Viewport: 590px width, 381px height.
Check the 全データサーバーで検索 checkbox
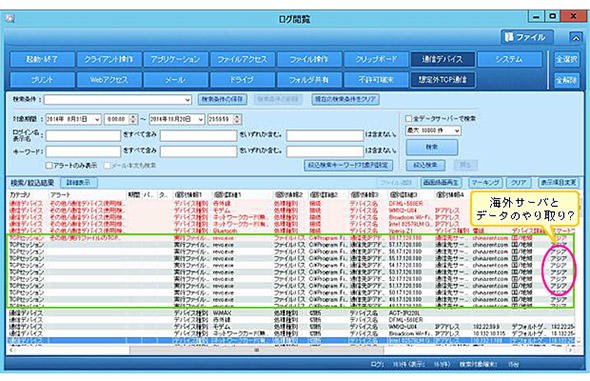pyautogui.click(x=409, y=118)
